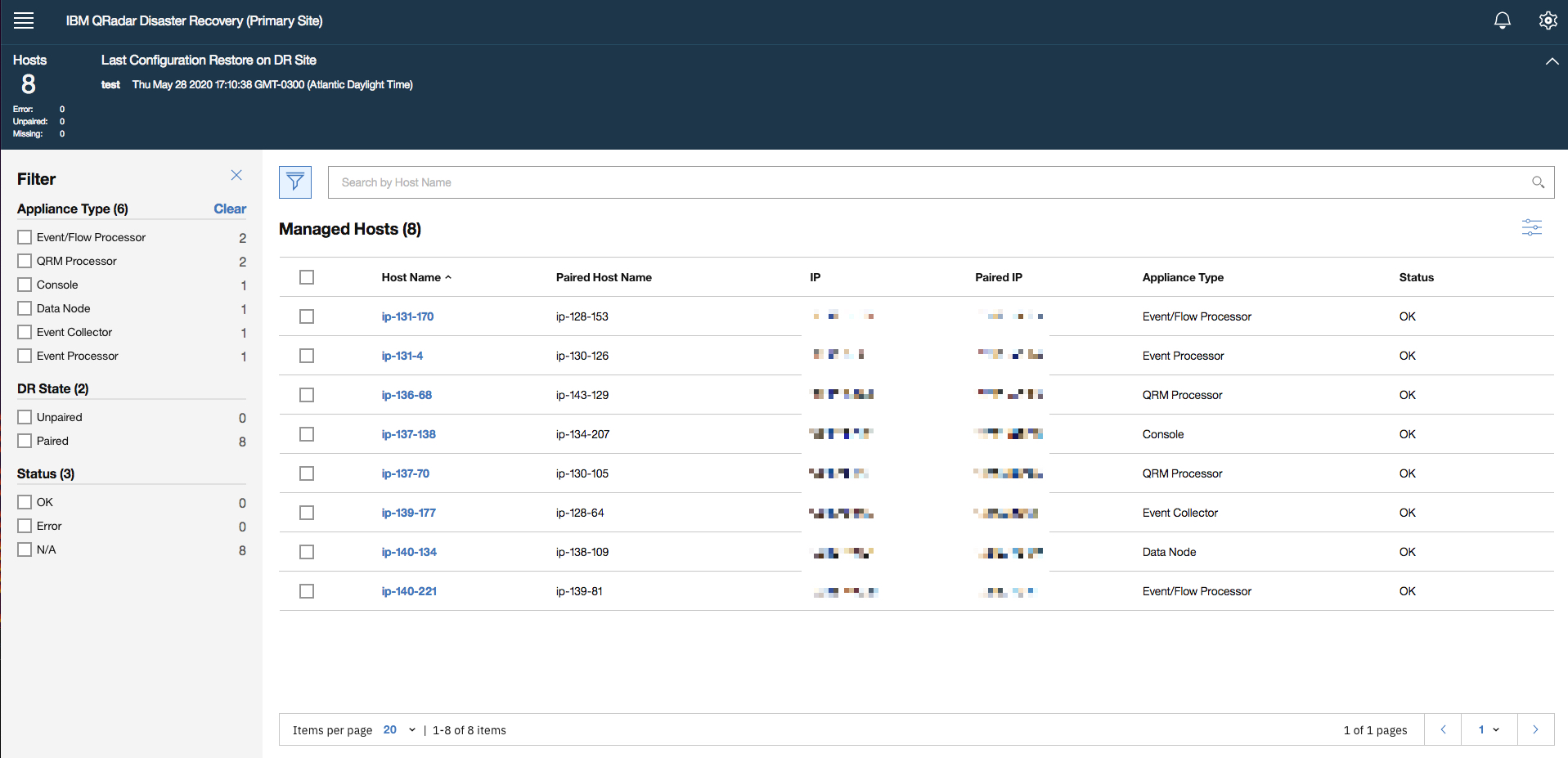The image size is (1568, 758).
Task: Click Appliance Type column header
Action: [x=1183, y=277]
